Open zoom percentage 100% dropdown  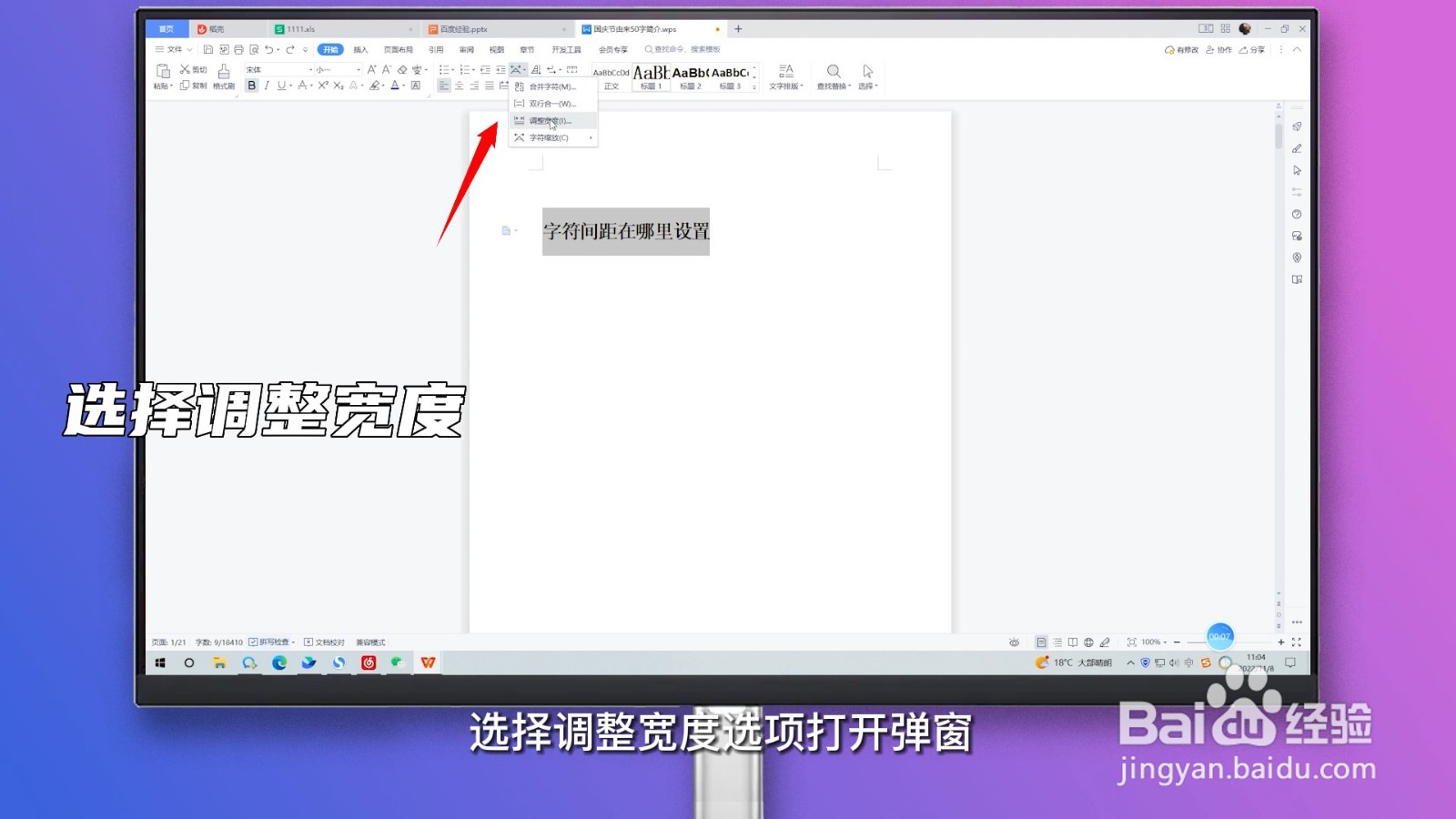point(1155,642)
